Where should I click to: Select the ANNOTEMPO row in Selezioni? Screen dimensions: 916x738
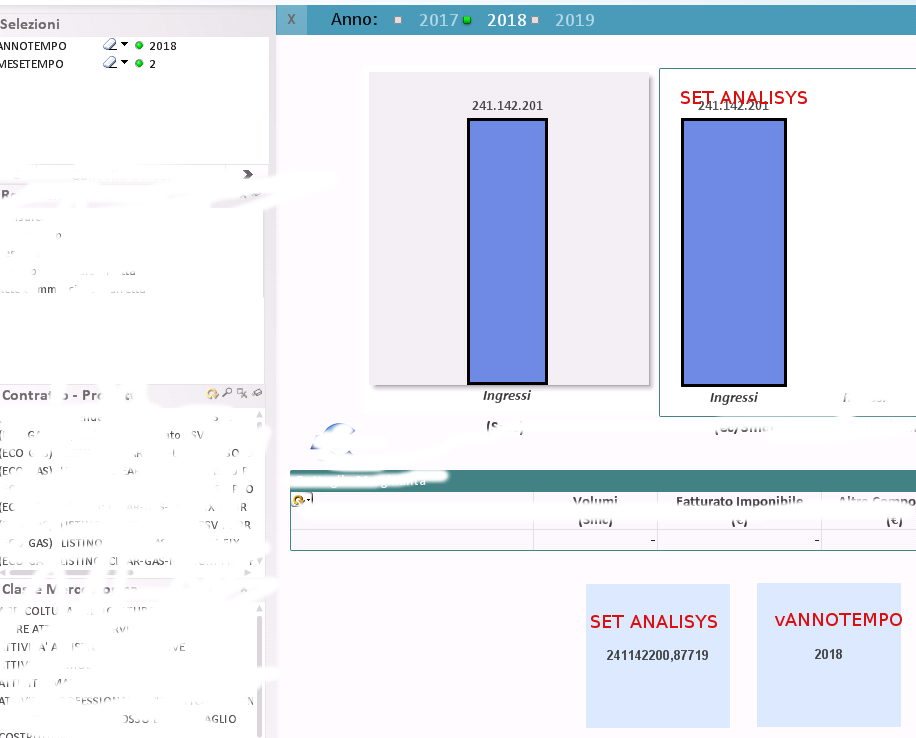coord(134,45)
